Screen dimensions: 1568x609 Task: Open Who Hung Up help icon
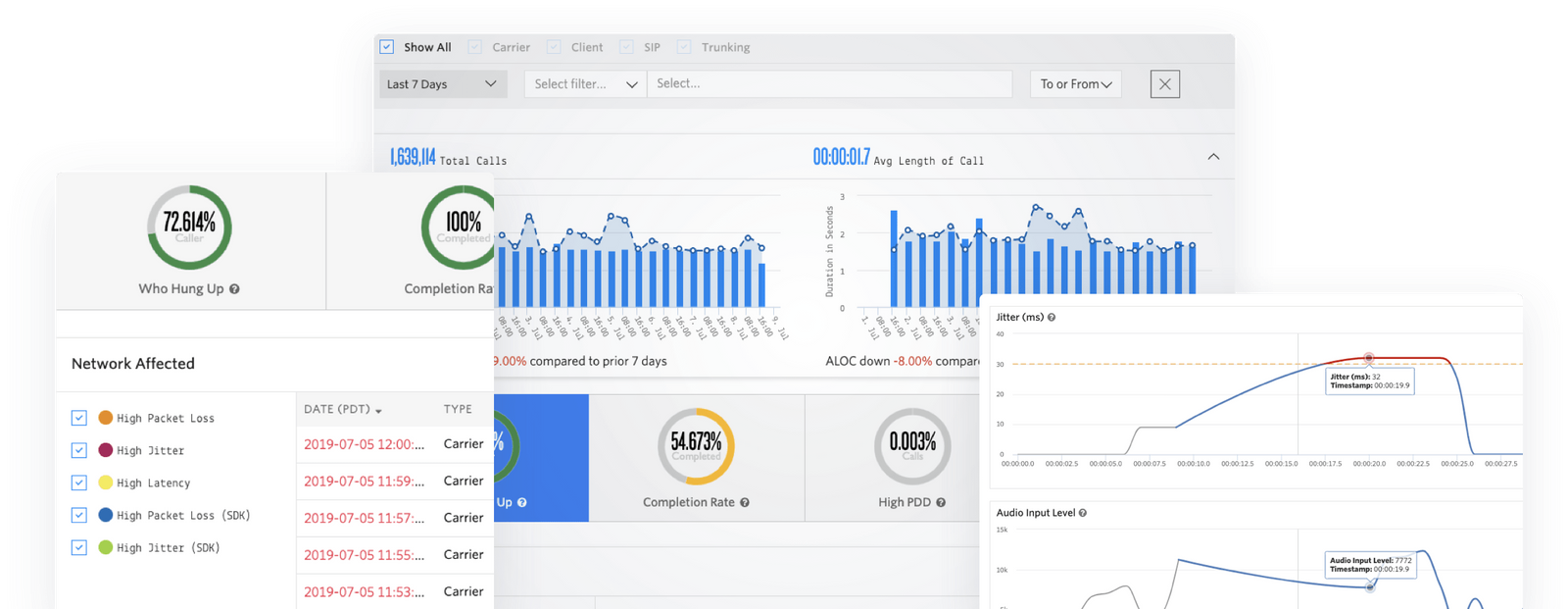coord(234,289)
